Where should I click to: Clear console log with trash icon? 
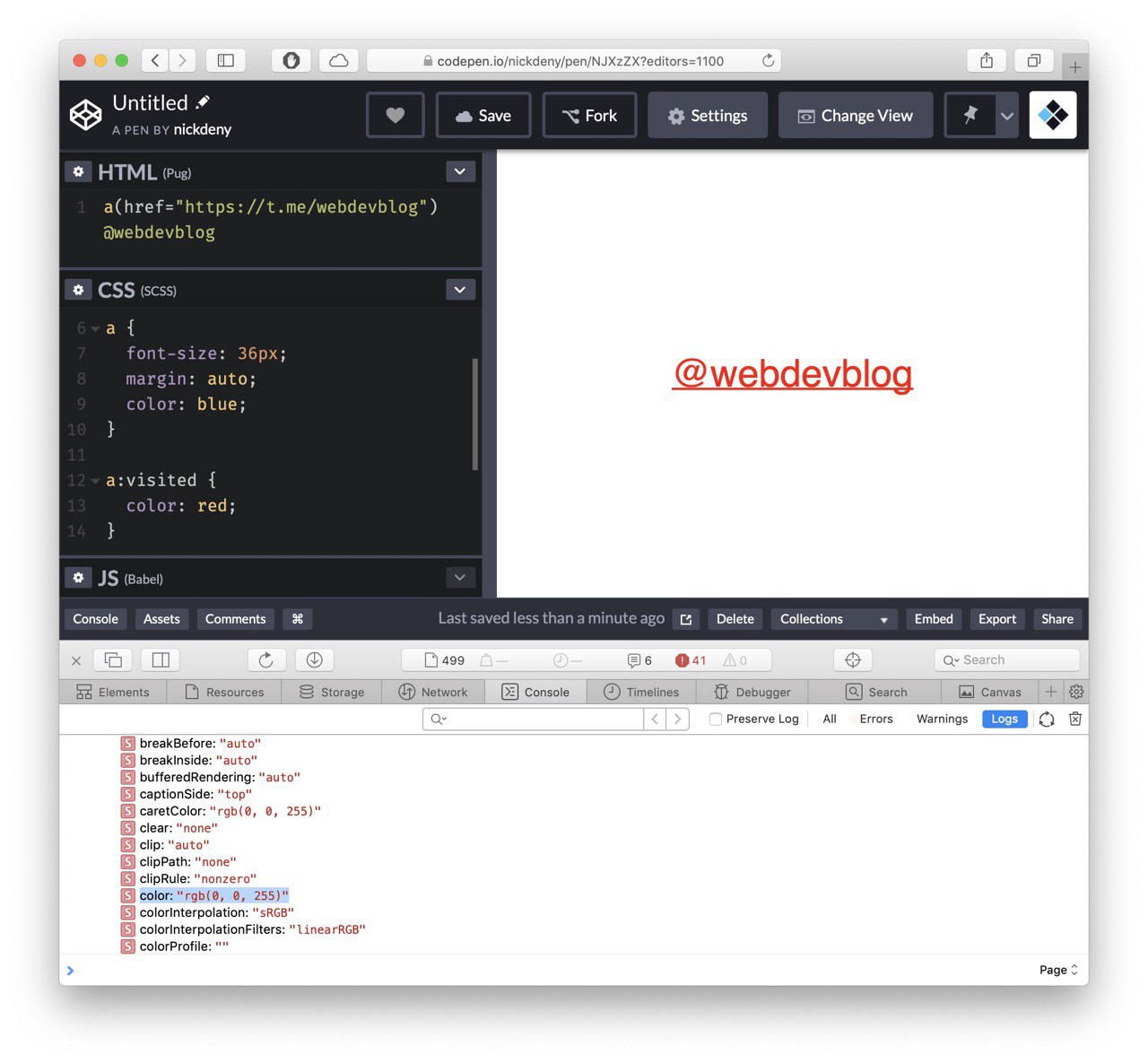pyautogui.click(x=1075, y=719)
